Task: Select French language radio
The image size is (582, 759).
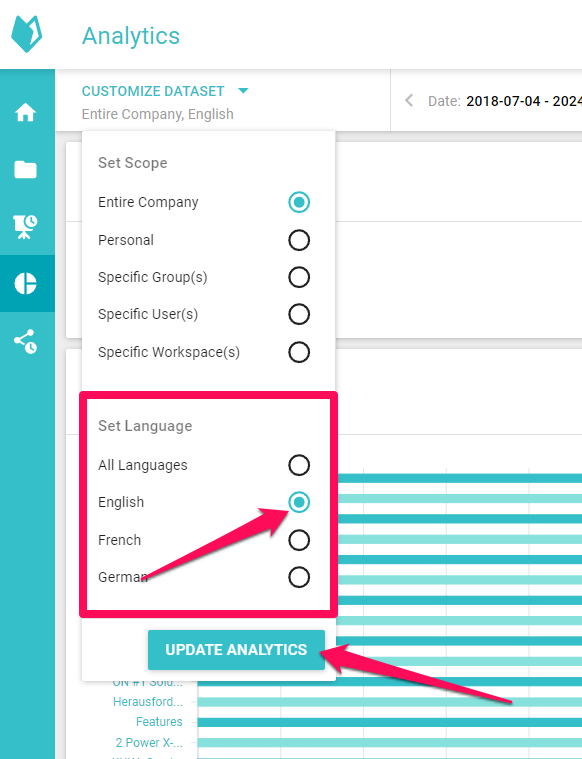Action: [299, 540]
